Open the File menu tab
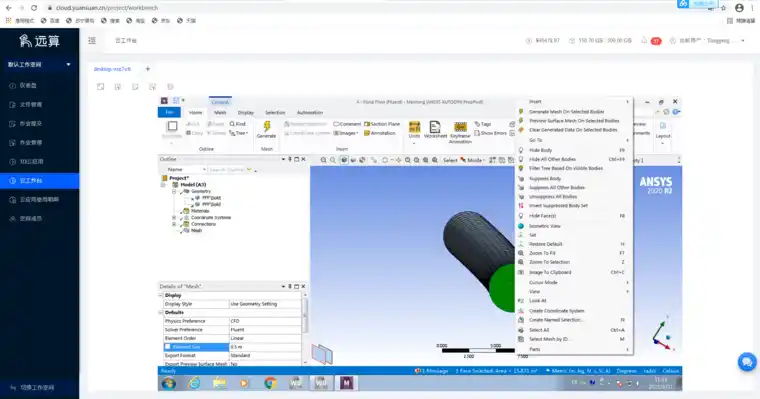The height and width of the screenshot is (399, 760). (169, 112)
